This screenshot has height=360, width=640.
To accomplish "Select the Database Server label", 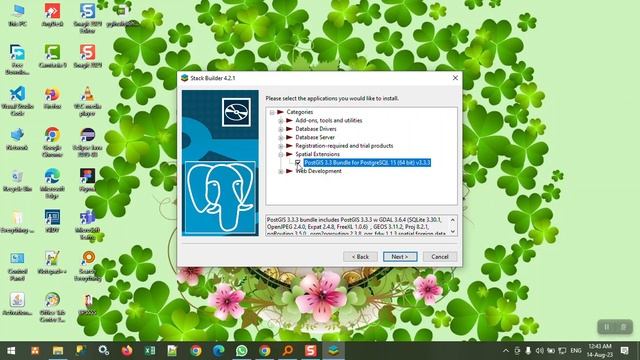I will [x=315, y=137].
